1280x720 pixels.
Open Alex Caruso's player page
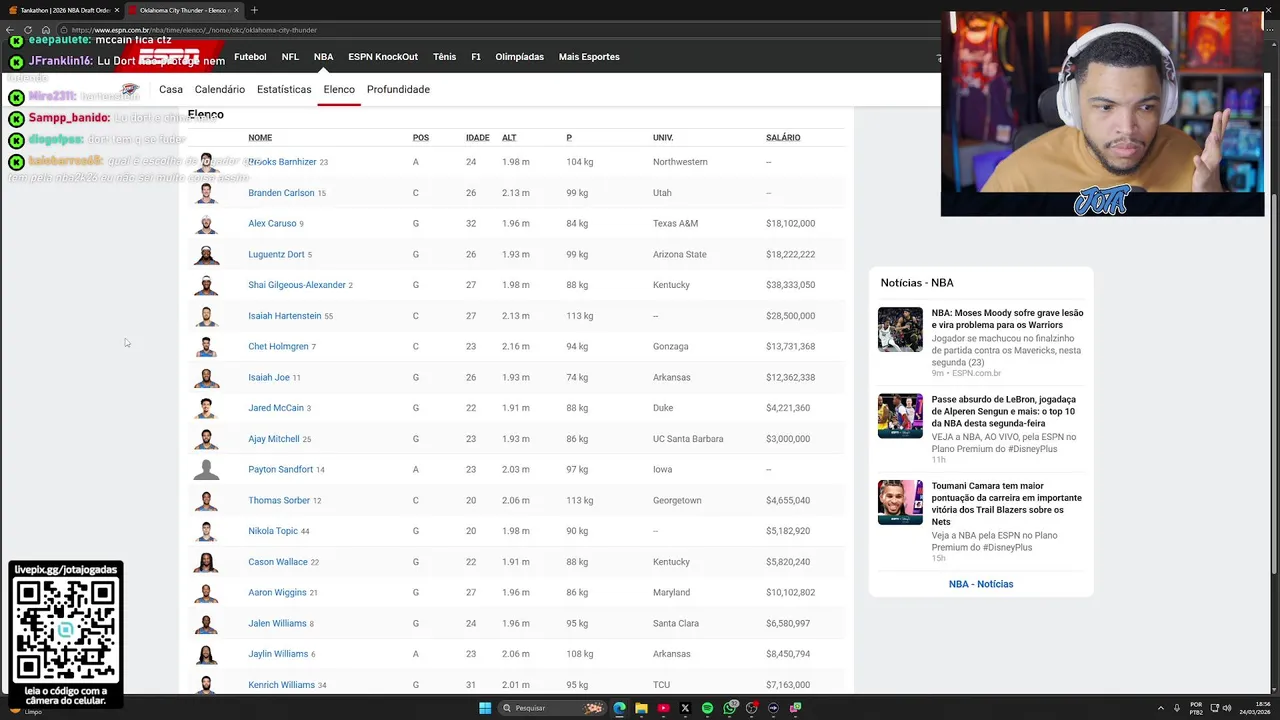[x=272, y=224]
